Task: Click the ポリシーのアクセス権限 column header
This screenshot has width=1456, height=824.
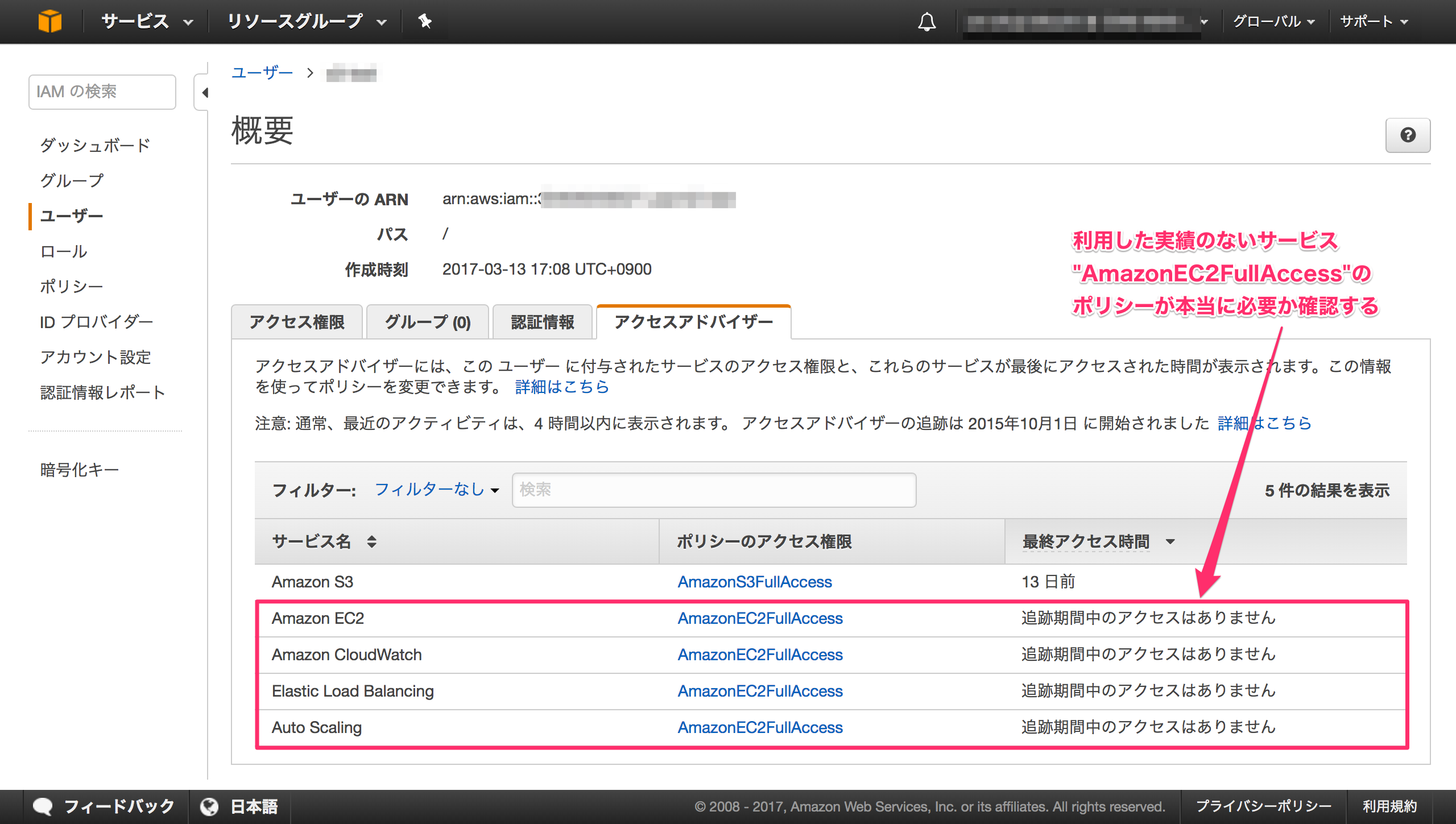Action: (x=764, y=541)
